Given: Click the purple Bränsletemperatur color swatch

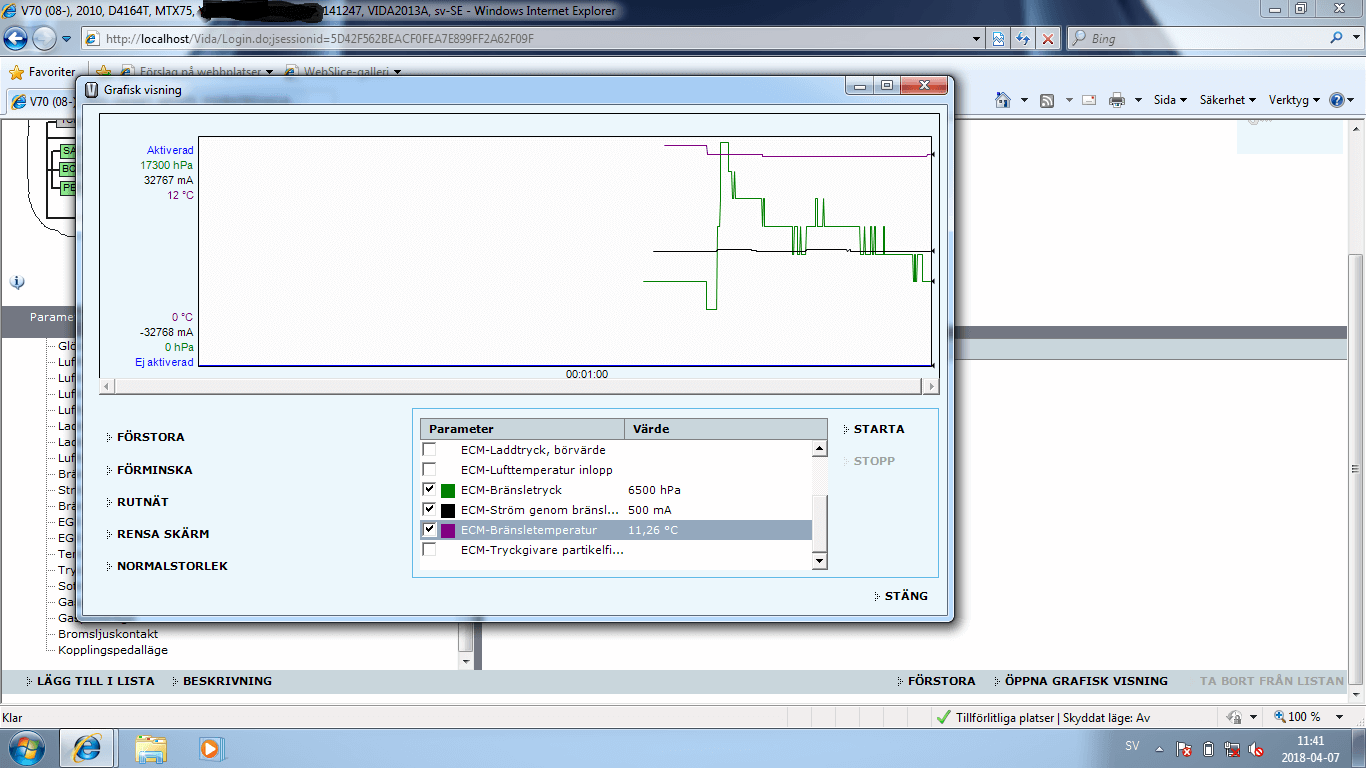Looking at the screenshot, I should pyautogui.click(x=448, y=530).
